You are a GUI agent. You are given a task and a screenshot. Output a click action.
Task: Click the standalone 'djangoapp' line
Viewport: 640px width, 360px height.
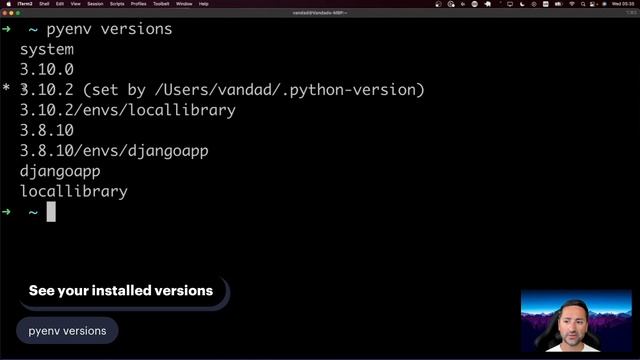[60, 171]
